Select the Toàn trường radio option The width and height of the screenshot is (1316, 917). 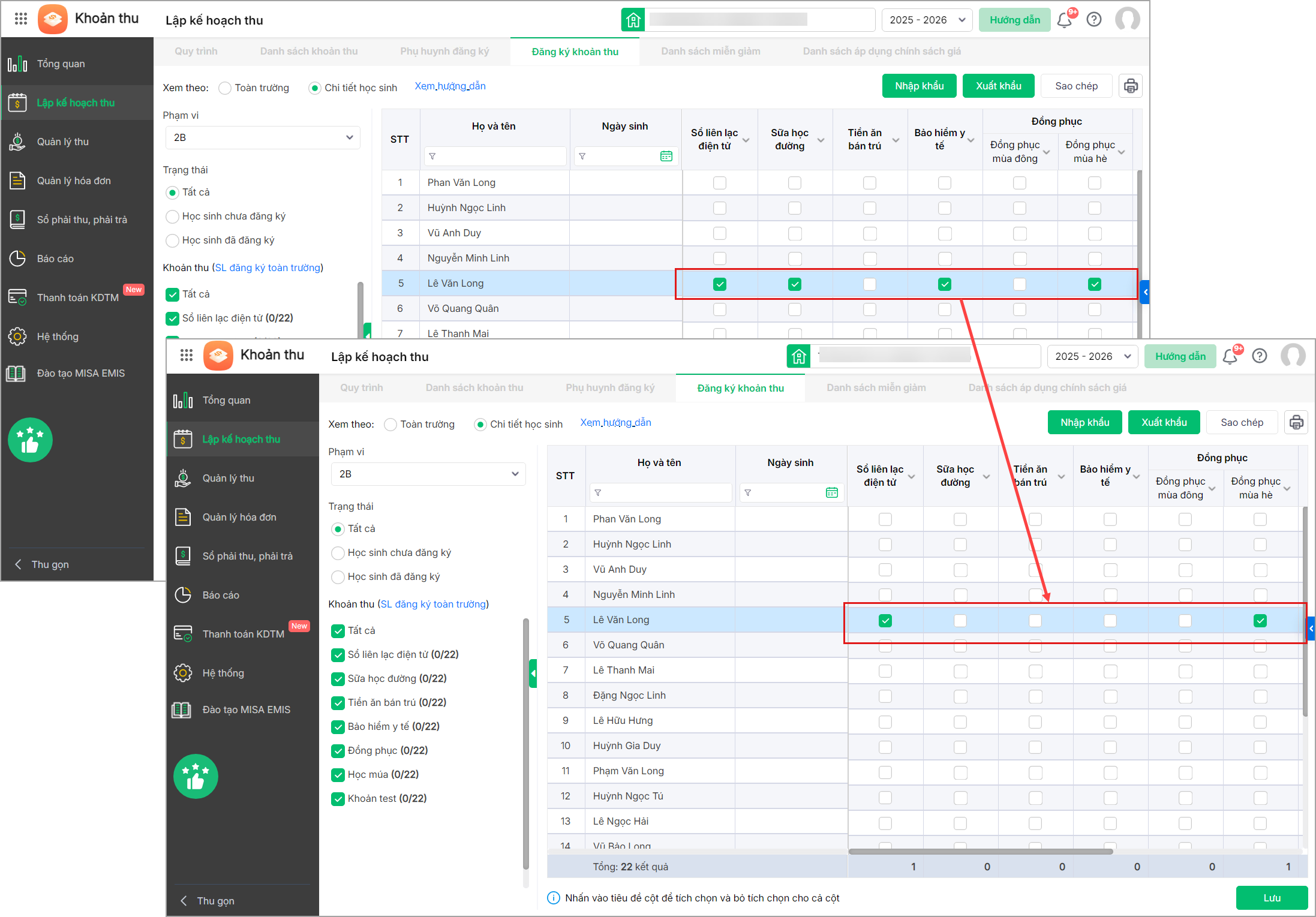tap(390, 425)
